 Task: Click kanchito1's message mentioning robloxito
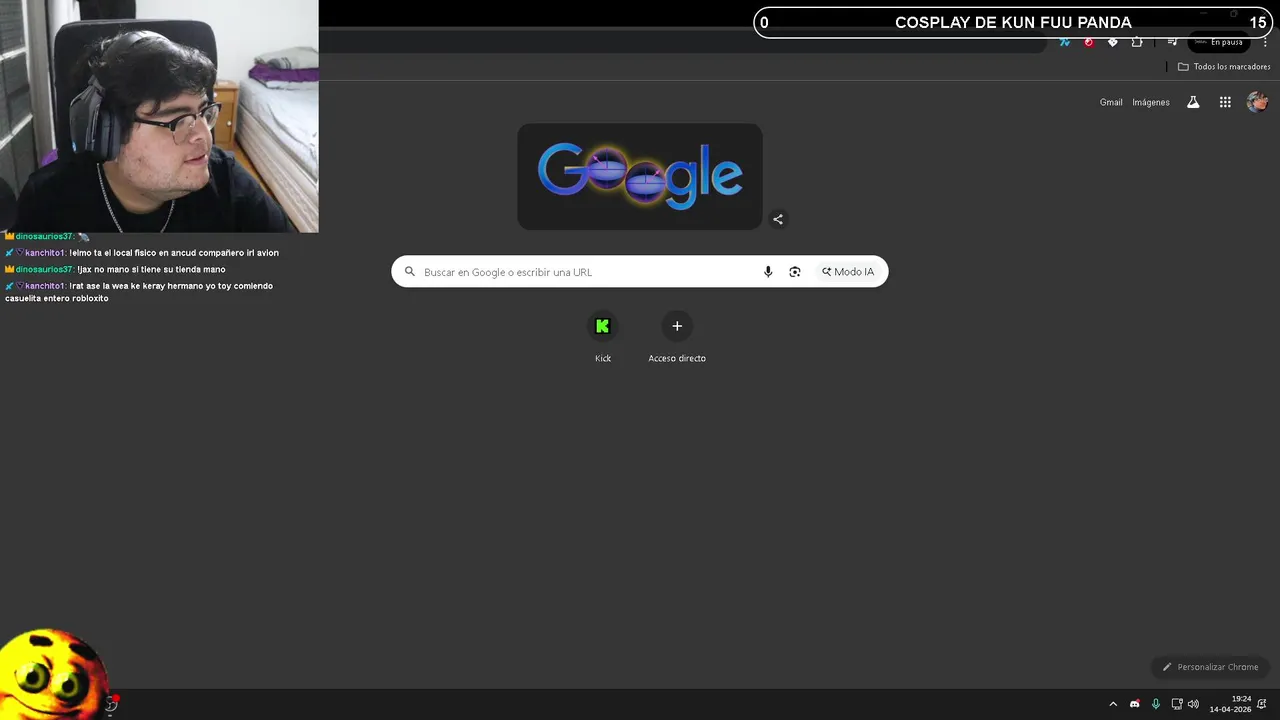click(x=139, y=292)
